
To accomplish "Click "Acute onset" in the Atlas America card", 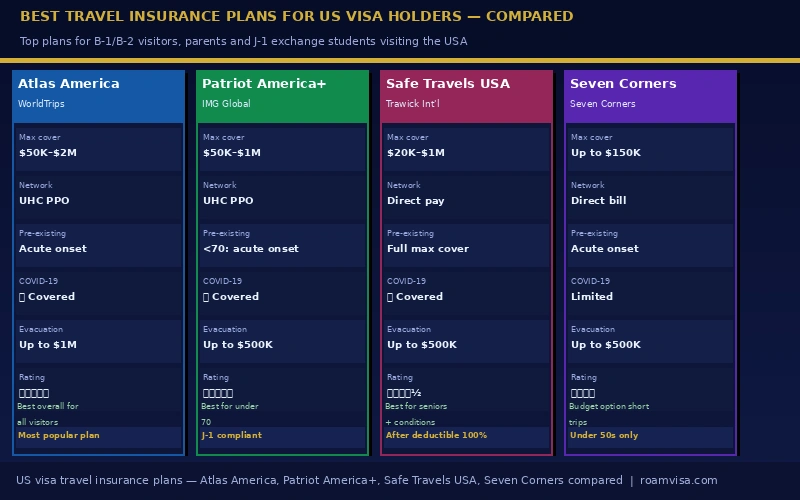I will (53, 248).
